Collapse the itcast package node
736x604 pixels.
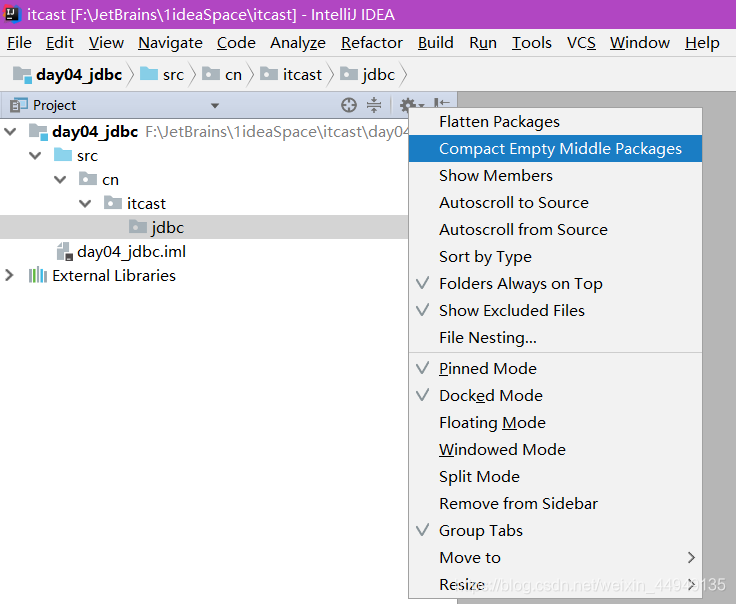[85, 203]
